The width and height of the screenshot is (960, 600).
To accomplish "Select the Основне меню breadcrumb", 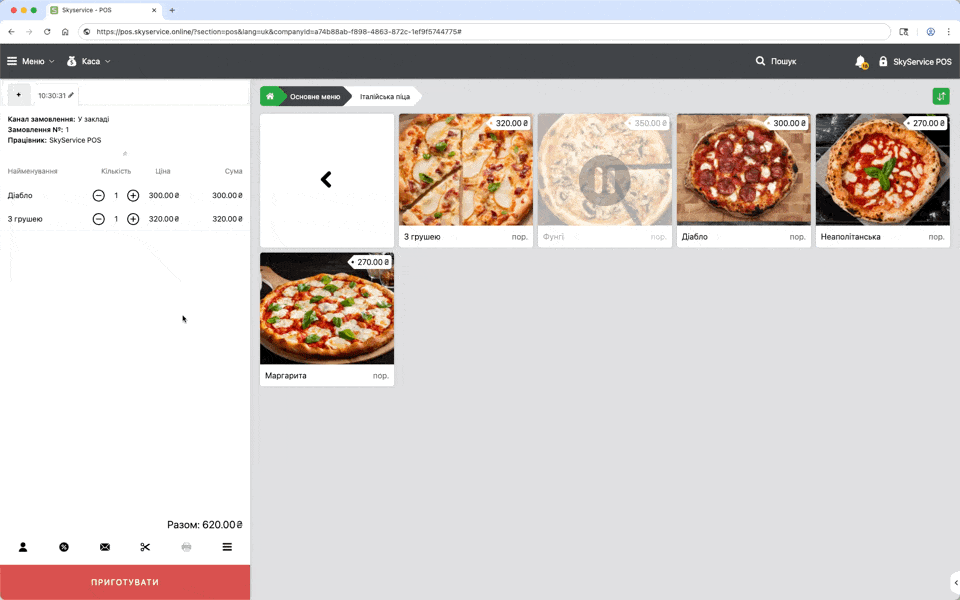I will [x=314, y=97].
